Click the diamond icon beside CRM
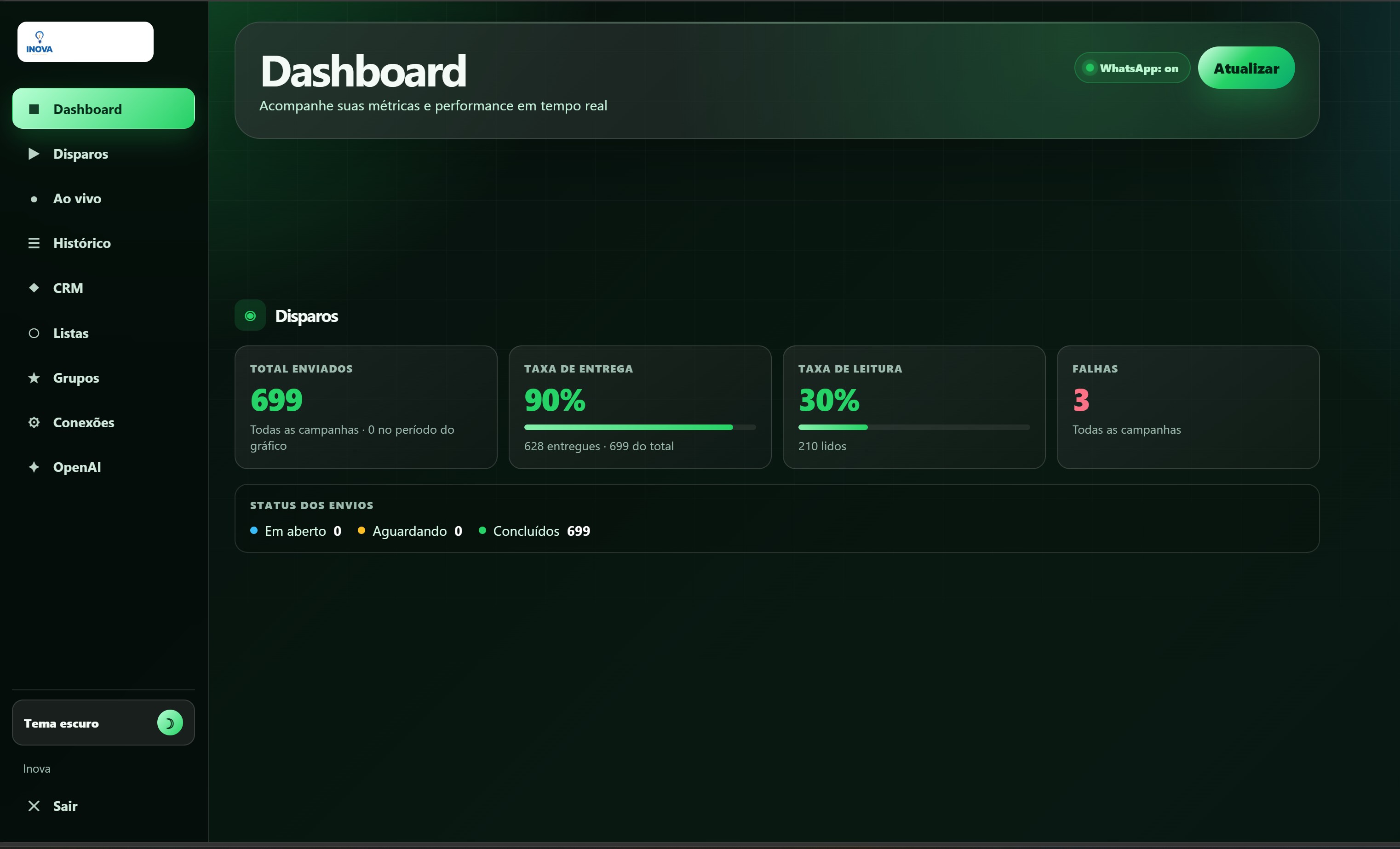This screenshot has height=849, width=1400. pos(34,287)
